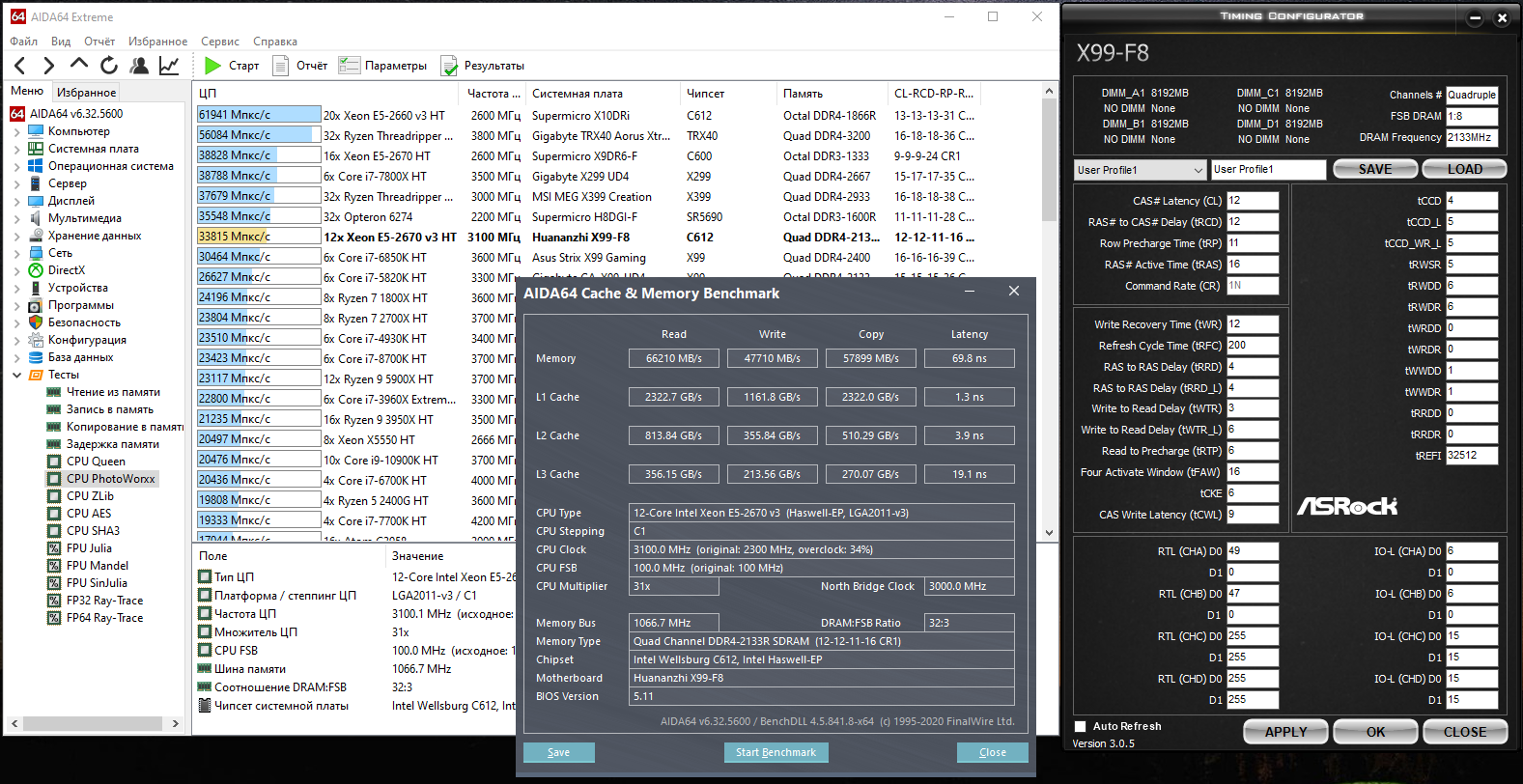Click the Refresh Cycle Time (tRFC) field
Screen dimensions: 1523x784
tap(1253, 346)
